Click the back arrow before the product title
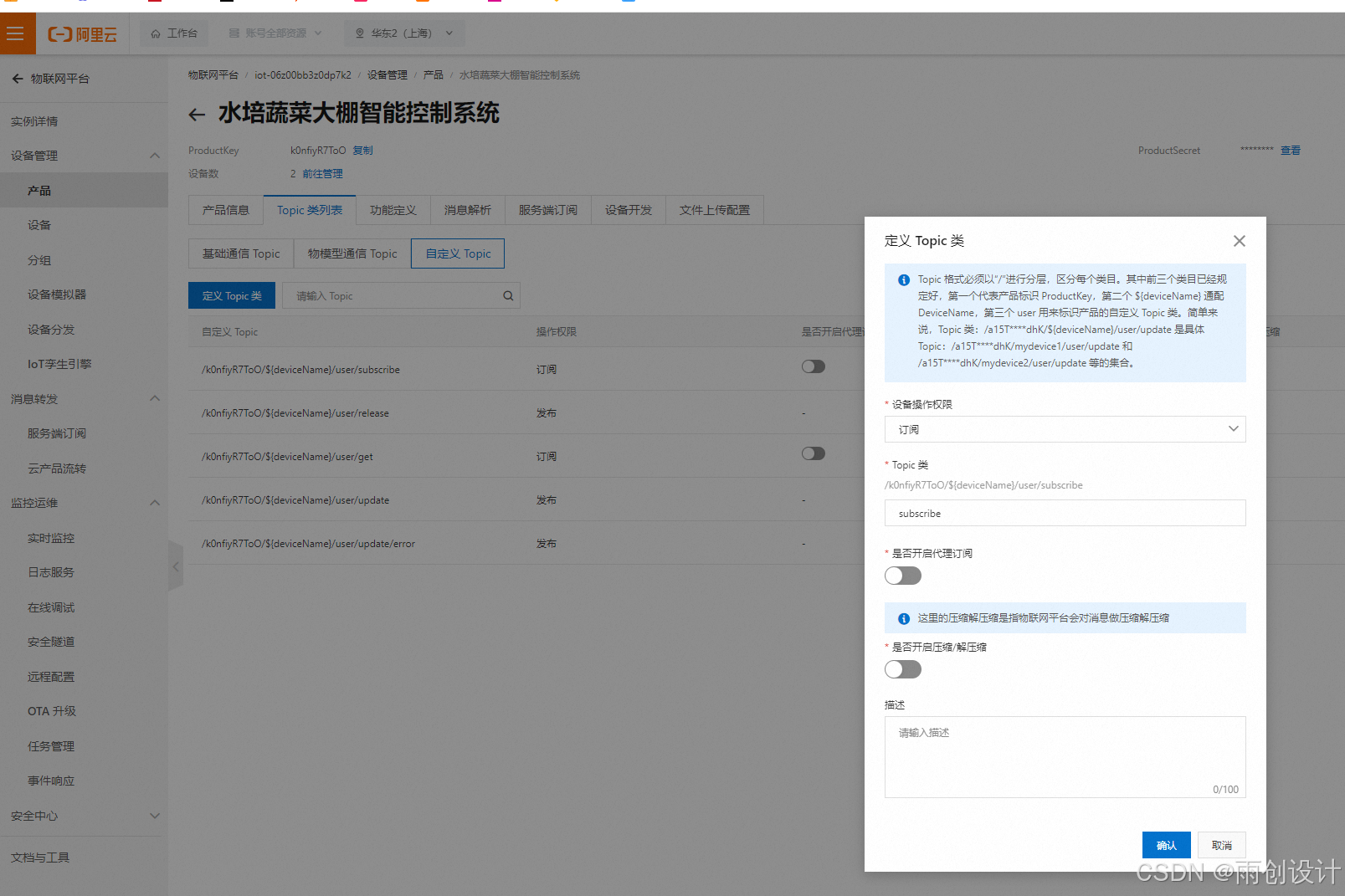The width and height of the screenshot is (1345, 896). pyautogui.click(x=197, y=115)
